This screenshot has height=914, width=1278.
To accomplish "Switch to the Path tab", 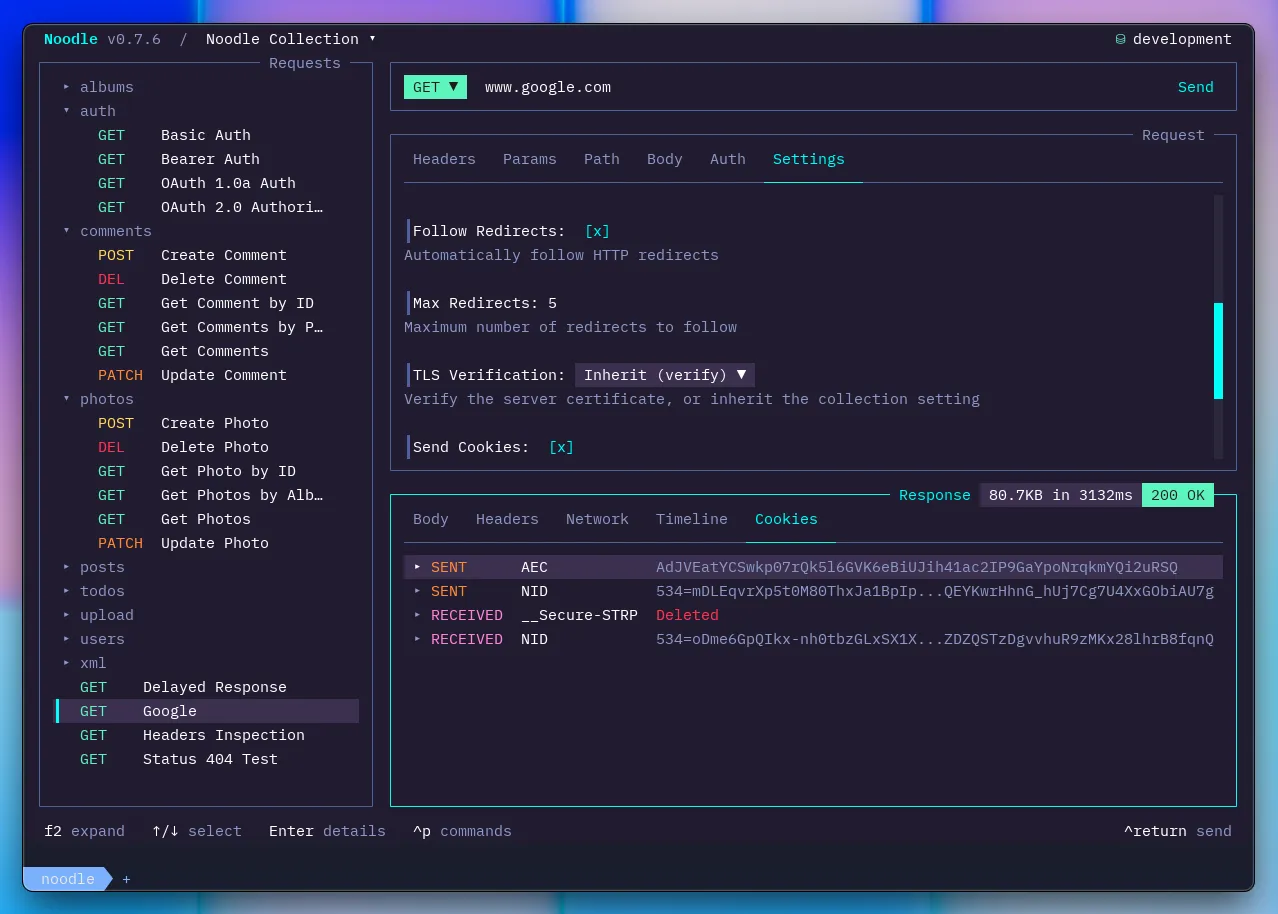I will pos(602,159).
